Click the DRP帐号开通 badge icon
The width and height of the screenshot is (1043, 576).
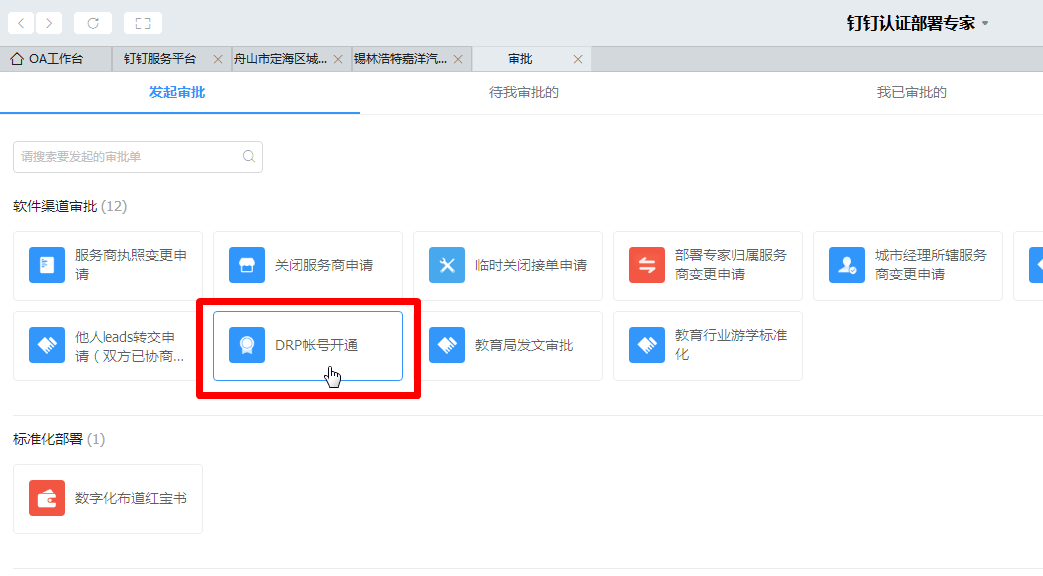[x=247, y=345]
